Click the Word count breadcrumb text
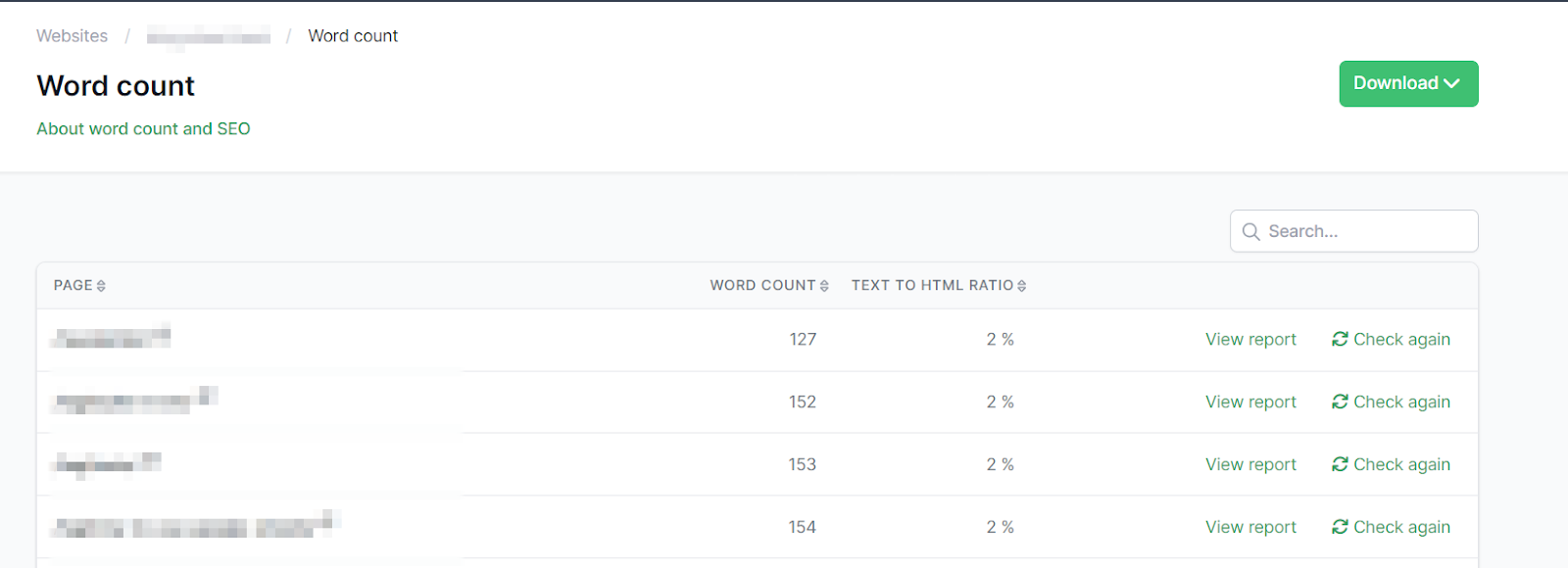This screenshot has width=1568, height=568. (x=353, y=36)
